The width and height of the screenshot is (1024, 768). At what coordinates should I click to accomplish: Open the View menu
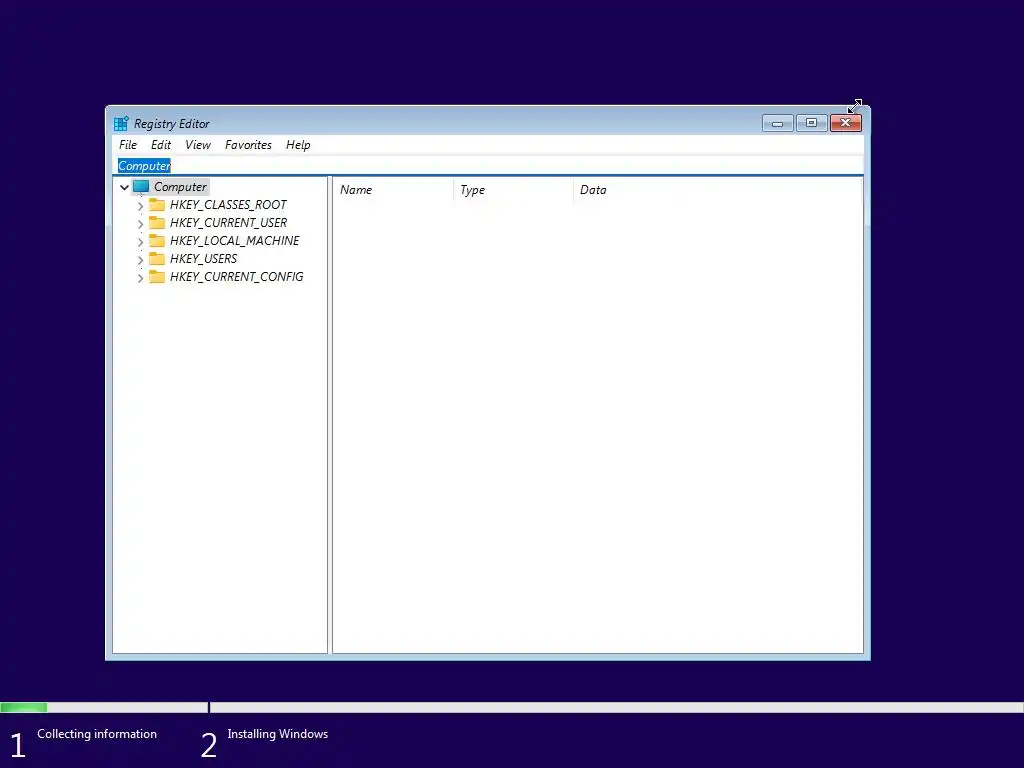tap(198, 145)
